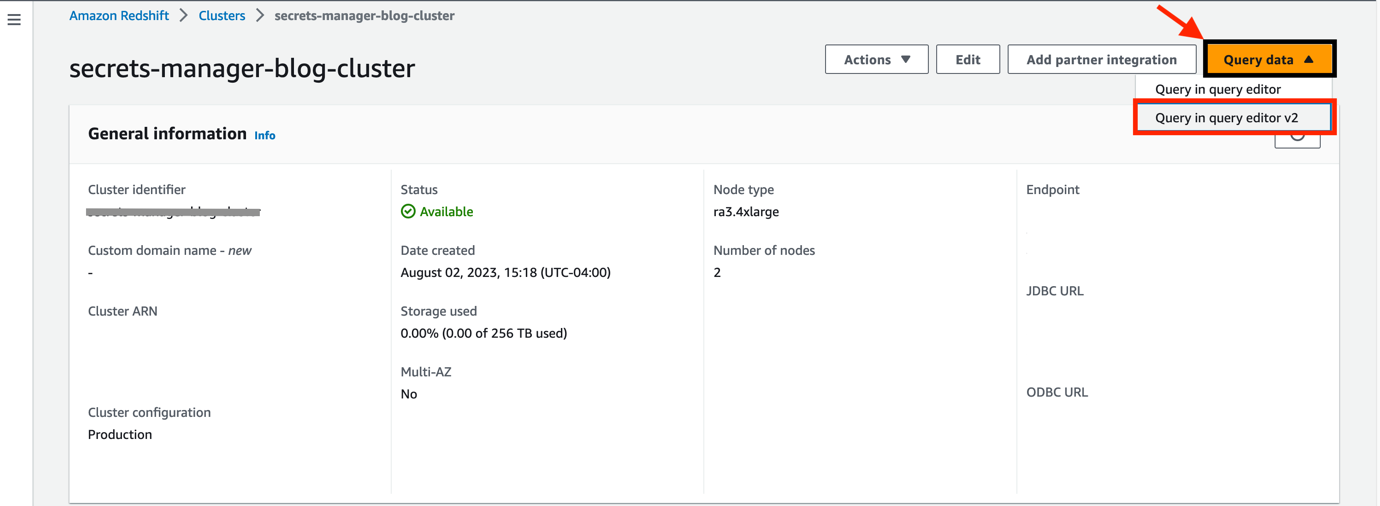Screen dimensions: 1380x506
Task: Click the Date created label
Action: point(438,250)
